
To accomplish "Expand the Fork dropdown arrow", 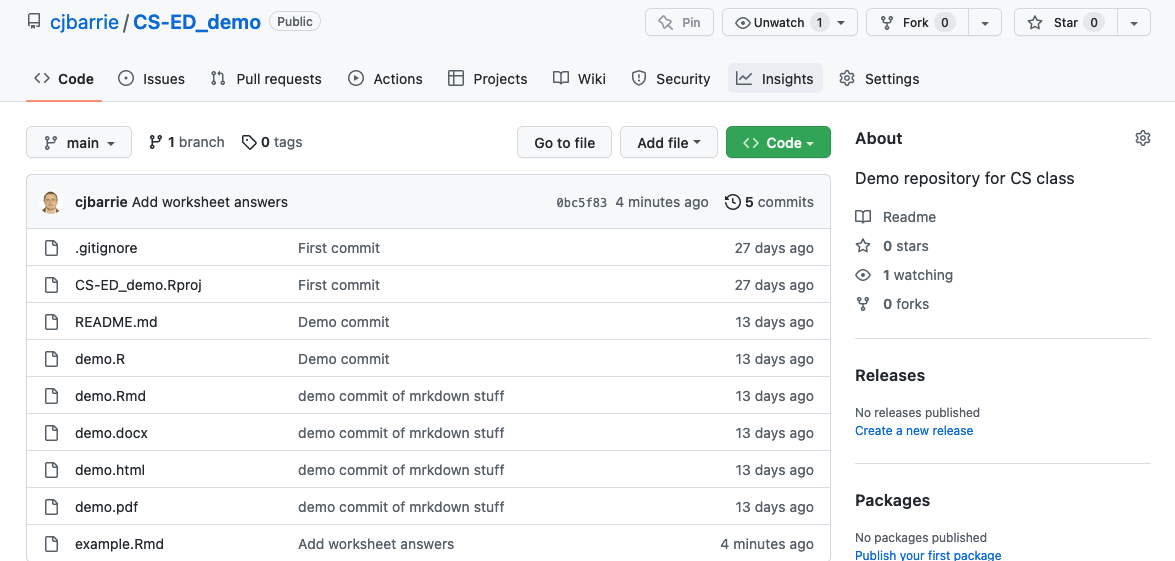I will pyautogui.click(x=985, y=22).
